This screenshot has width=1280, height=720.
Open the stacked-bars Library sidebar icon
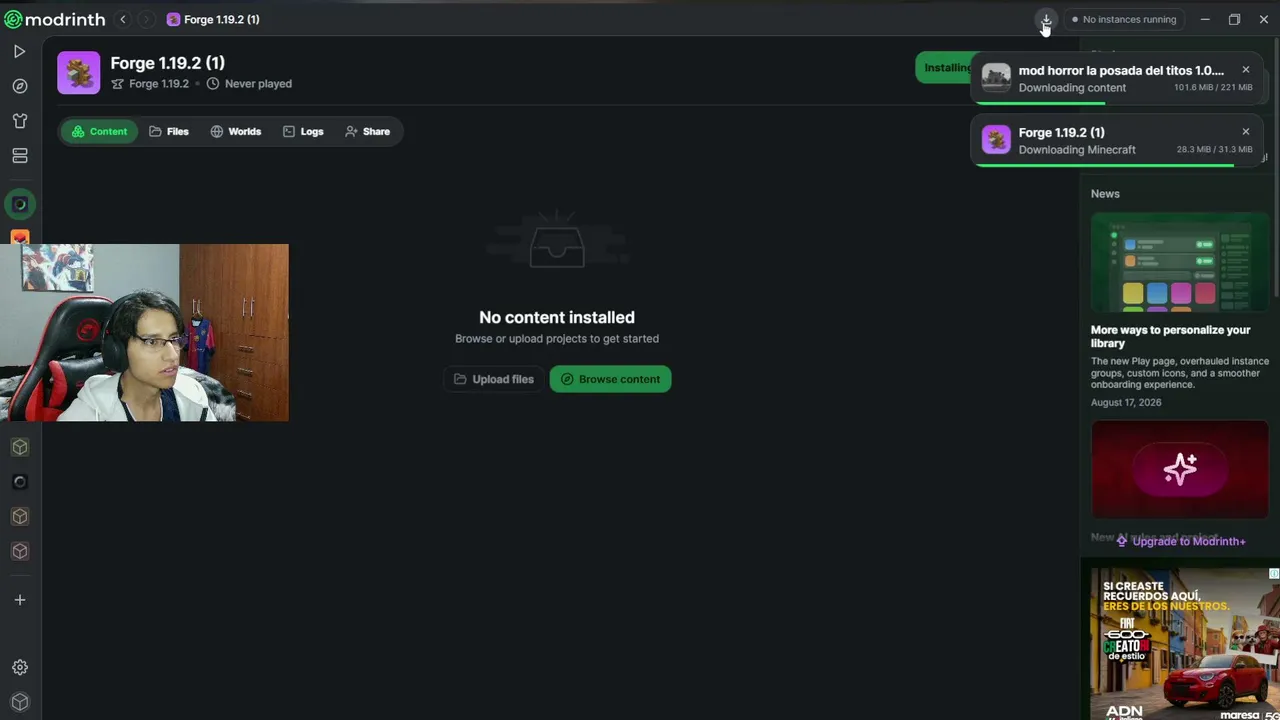[x=19, y=156]
